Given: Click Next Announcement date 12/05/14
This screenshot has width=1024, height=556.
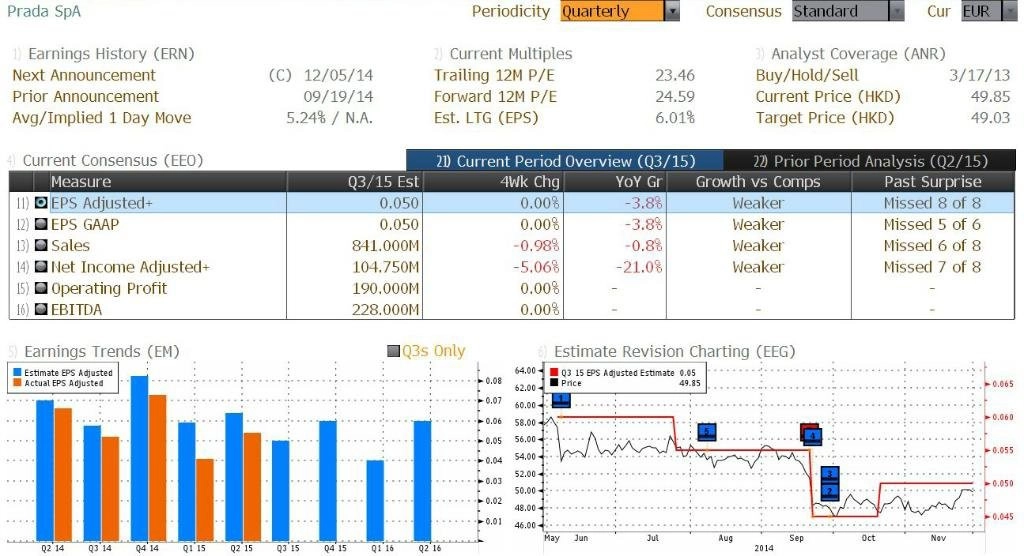Looking at the screenshot, I should point(338,75).
